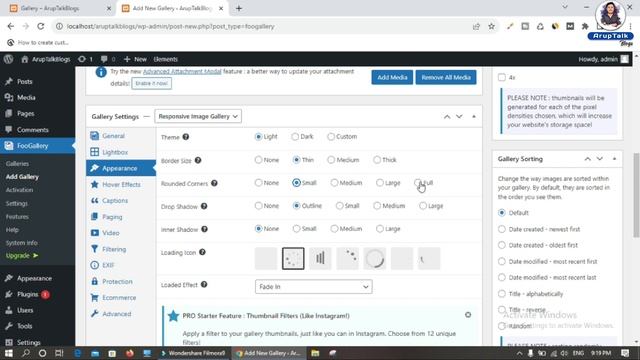Open the Lightbox settings tab

pyautogui.click(x=115, y=152)
